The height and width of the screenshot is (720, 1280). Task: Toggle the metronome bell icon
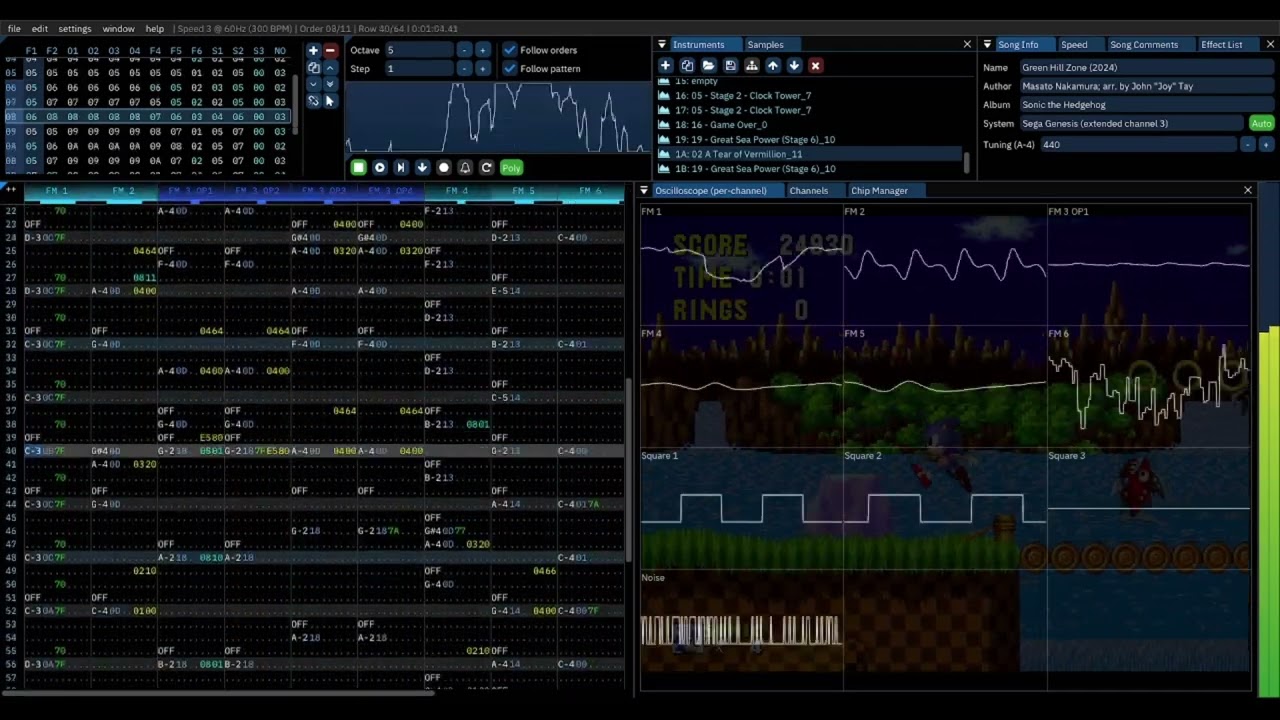[x=465, y=168]
